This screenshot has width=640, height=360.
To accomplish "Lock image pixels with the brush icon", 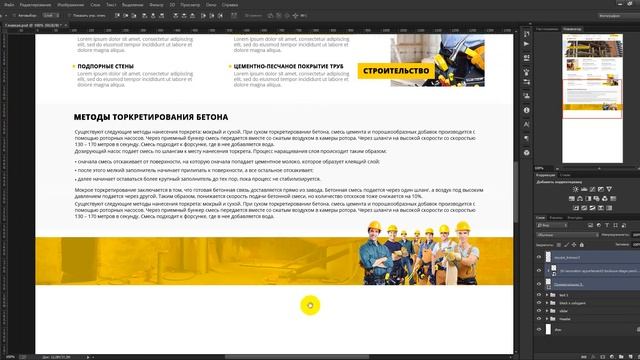I will pos(566,245).
